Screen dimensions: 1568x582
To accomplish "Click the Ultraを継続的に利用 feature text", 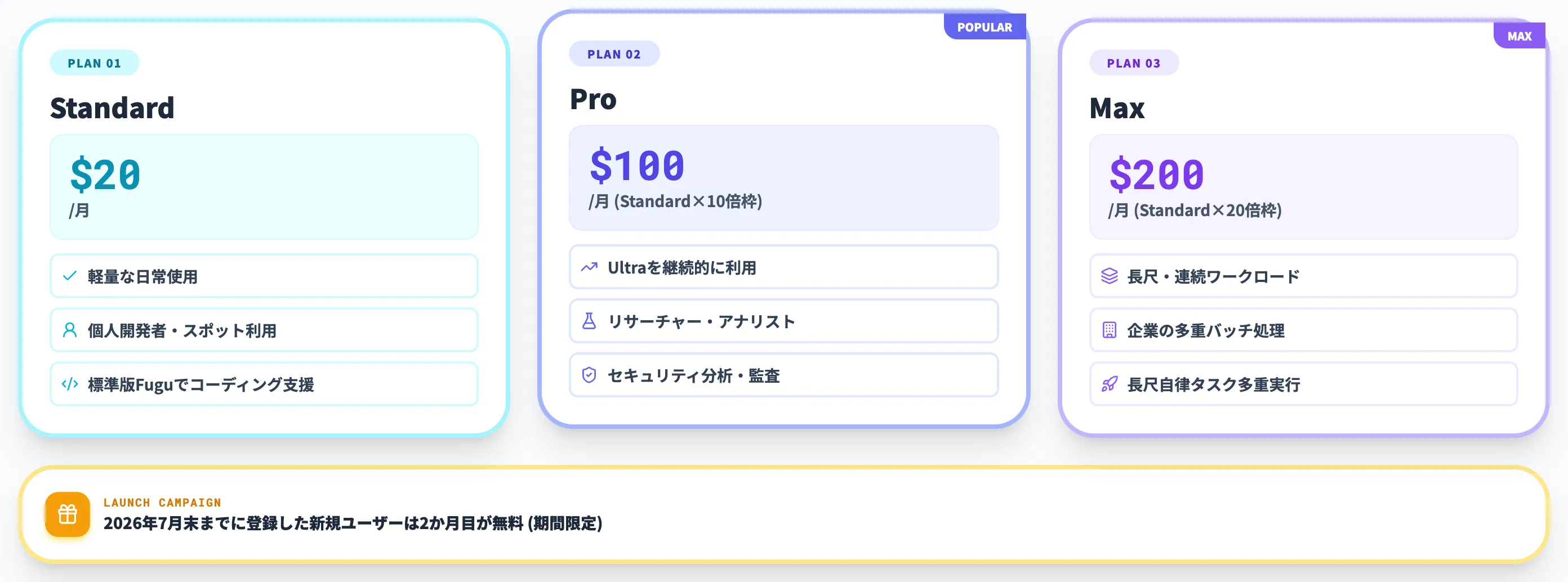I will (681, 267).
